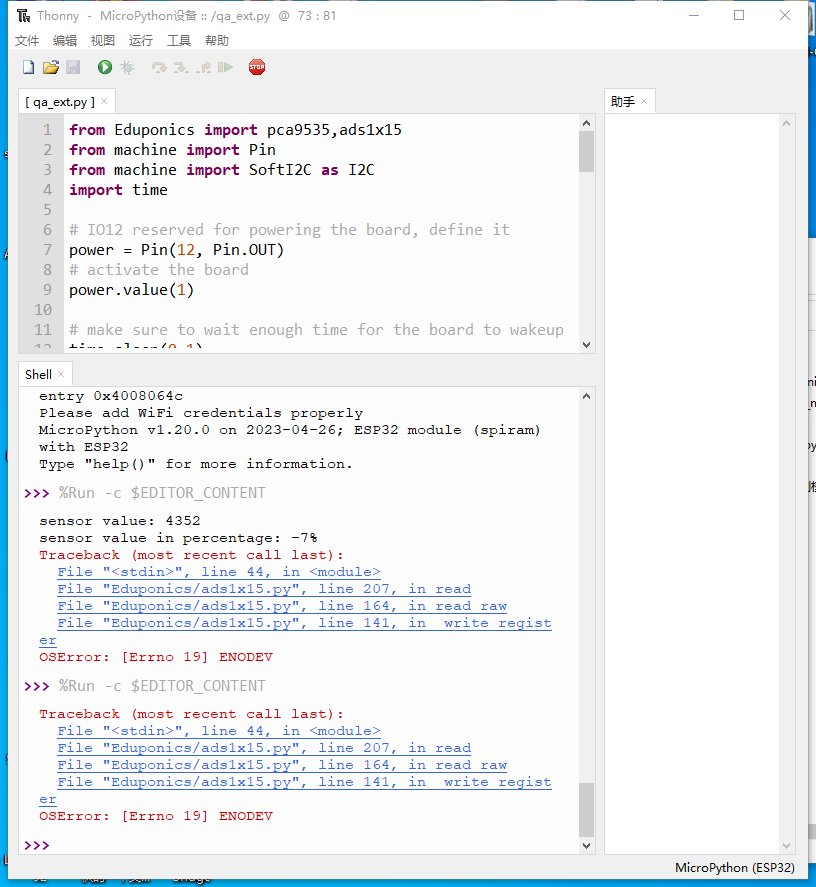Open the 帮助 menu
816x887 pixels.
coord(217,41)
